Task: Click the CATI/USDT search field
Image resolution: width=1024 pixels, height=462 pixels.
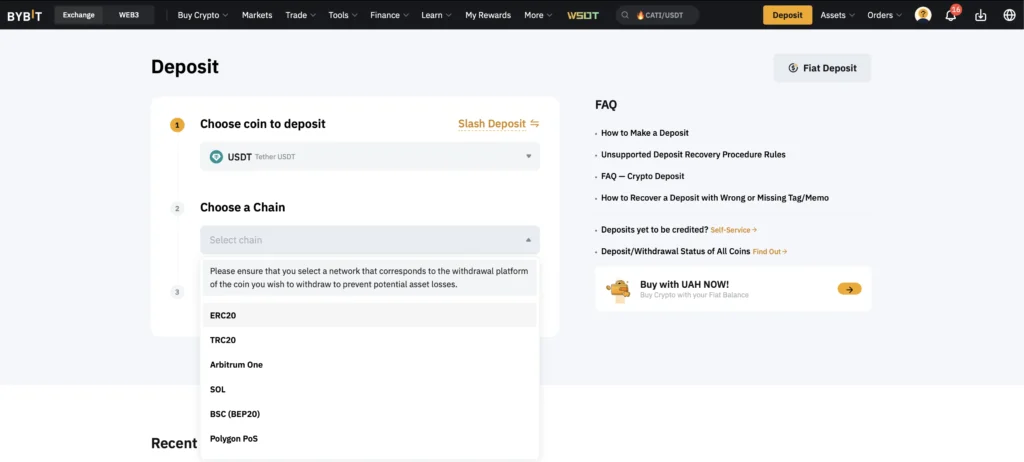Action: click(657, 15)
